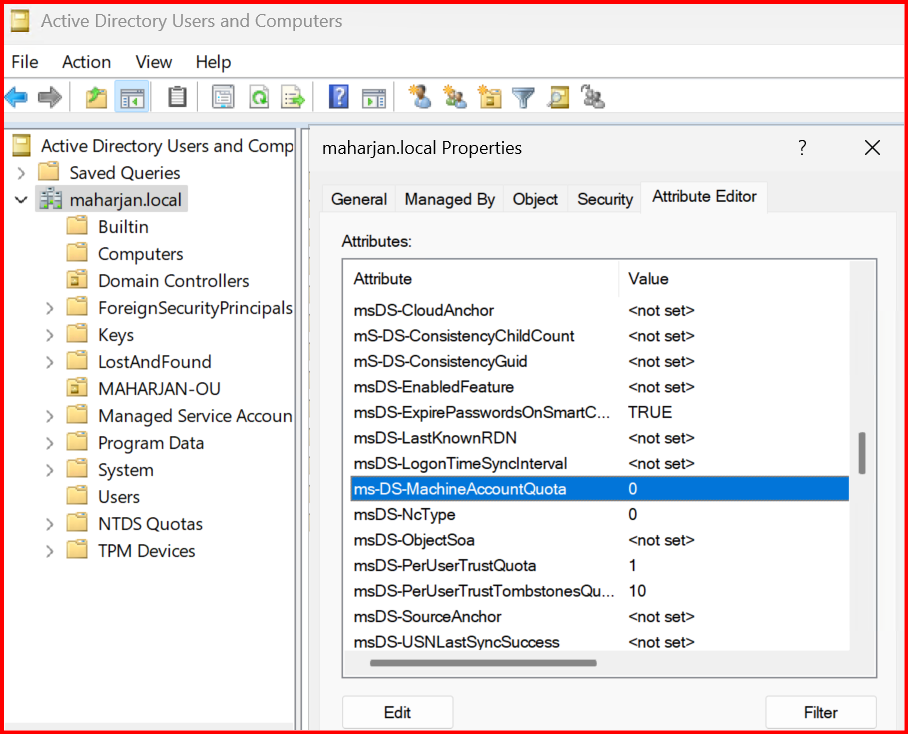Click the Find Objects toolbar icon
The width and height of the screenshot is (908, 734).
[x=558, y=97]
